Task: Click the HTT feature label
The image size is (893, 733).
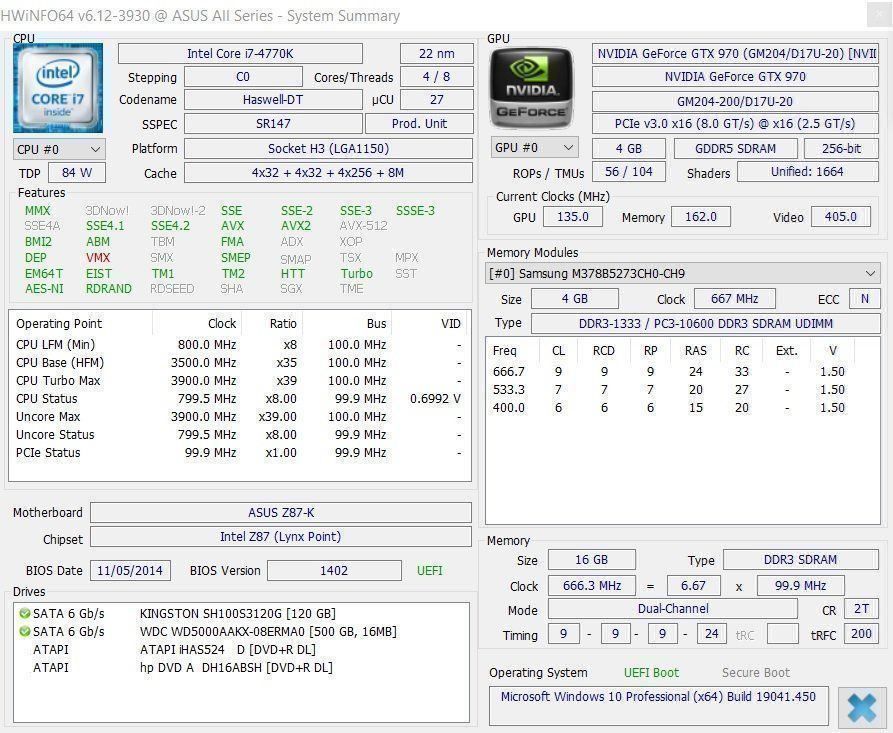Action: pyautogui.click(x=293, y=274)
